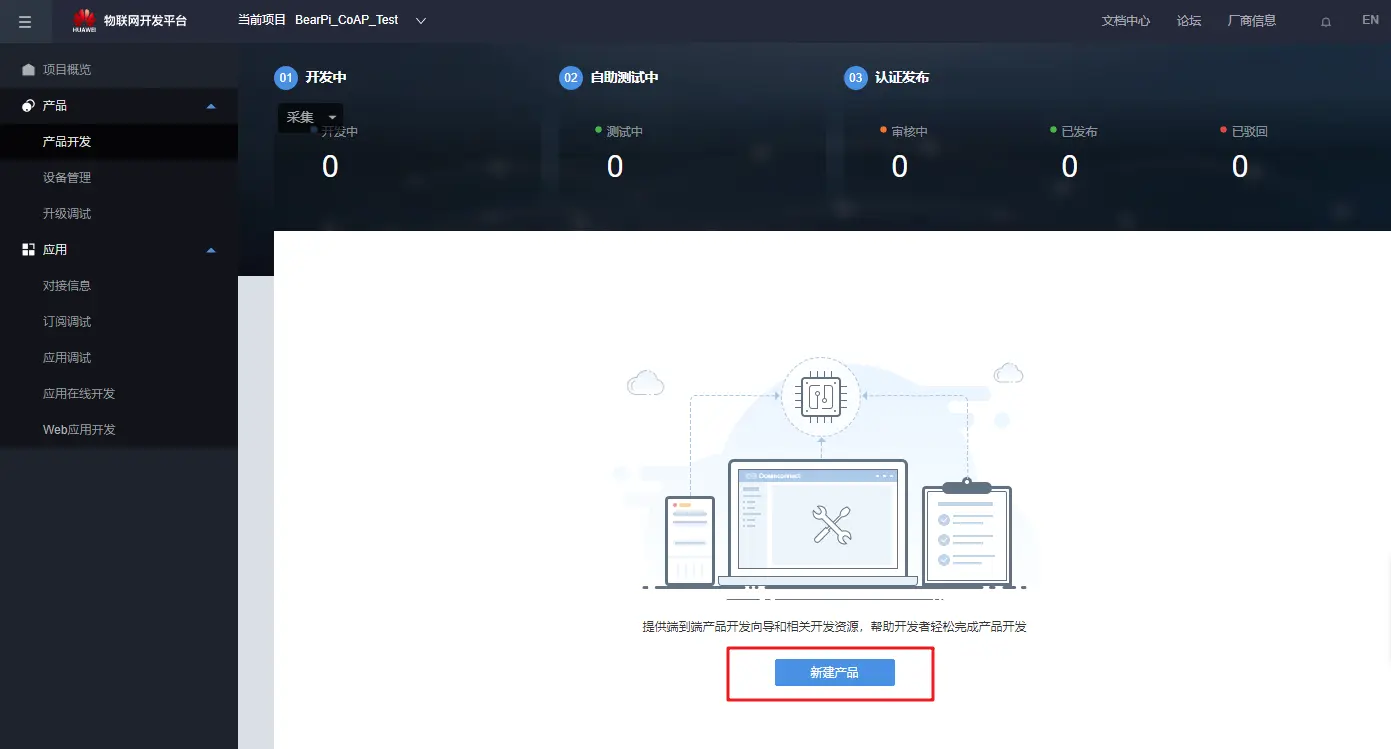This screenshot has width=1391, height=749.
Task: Click the chip icon in illustration
Action: [821, 398]
